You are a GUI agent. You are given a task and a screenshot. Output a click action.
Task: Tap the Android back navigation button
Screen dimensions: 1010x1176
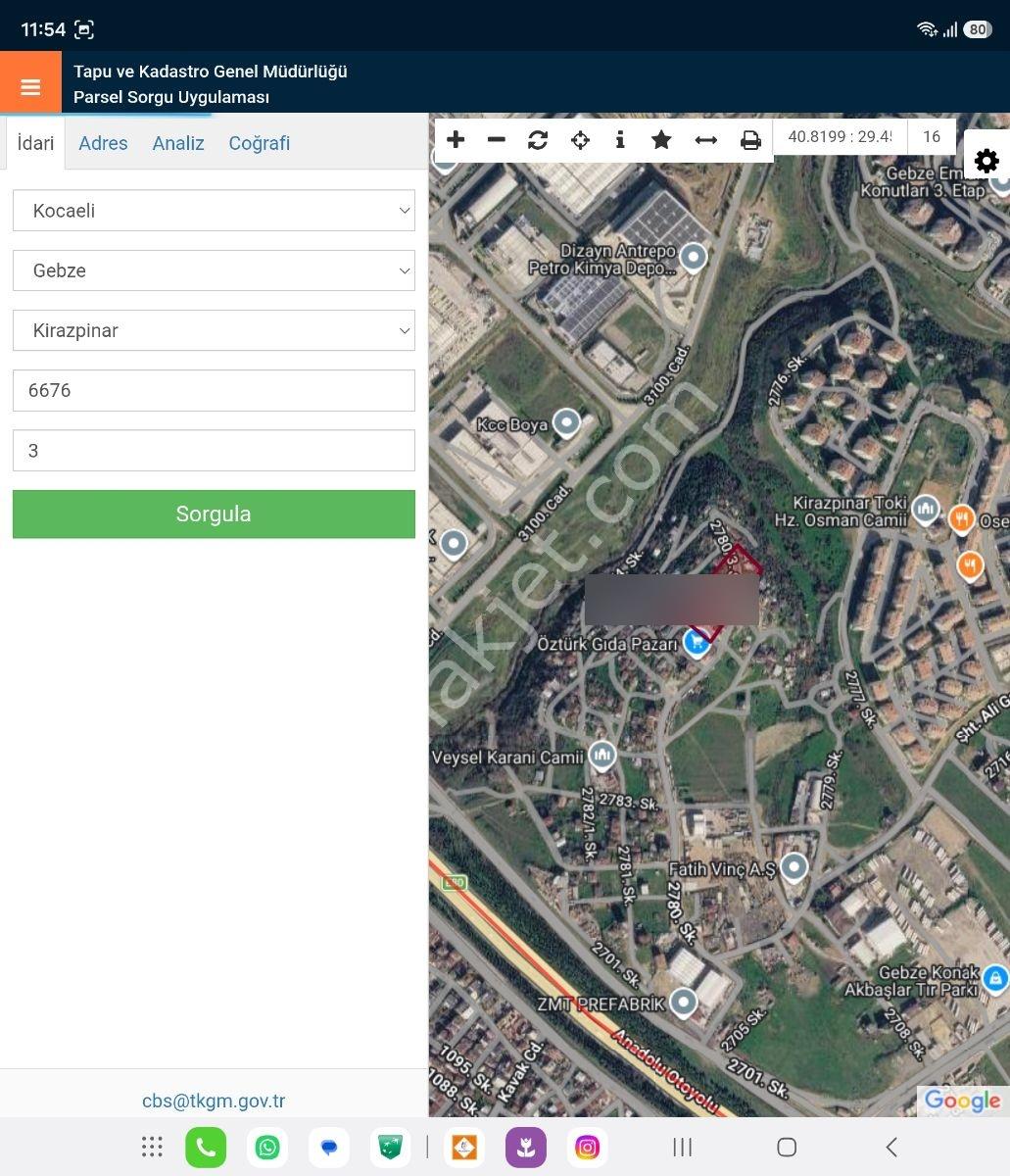[x=890, y=1147]
